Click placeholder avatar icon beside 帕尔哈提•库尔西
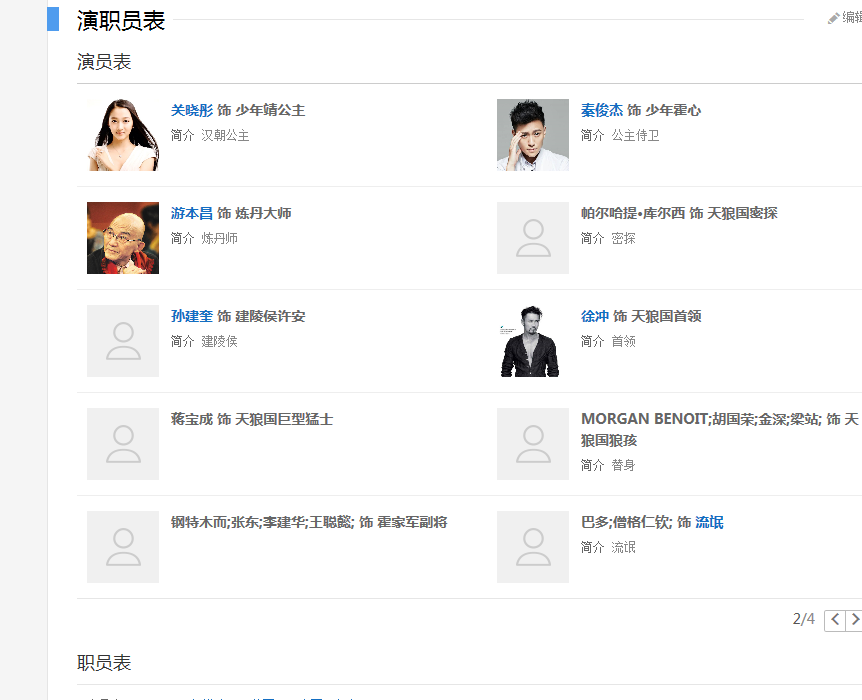Image resolution: width=862 pixels, height=700 pixels. pyautogui.click(x=533, y=238)
